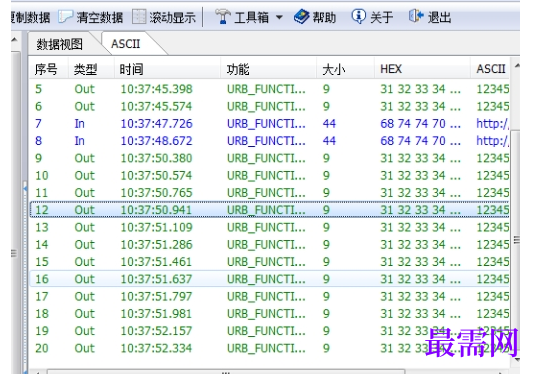This screenshot has width=537, height=374.
Task: Click the 复制数据 toolbar label
Action: click(x=30, y=17)
